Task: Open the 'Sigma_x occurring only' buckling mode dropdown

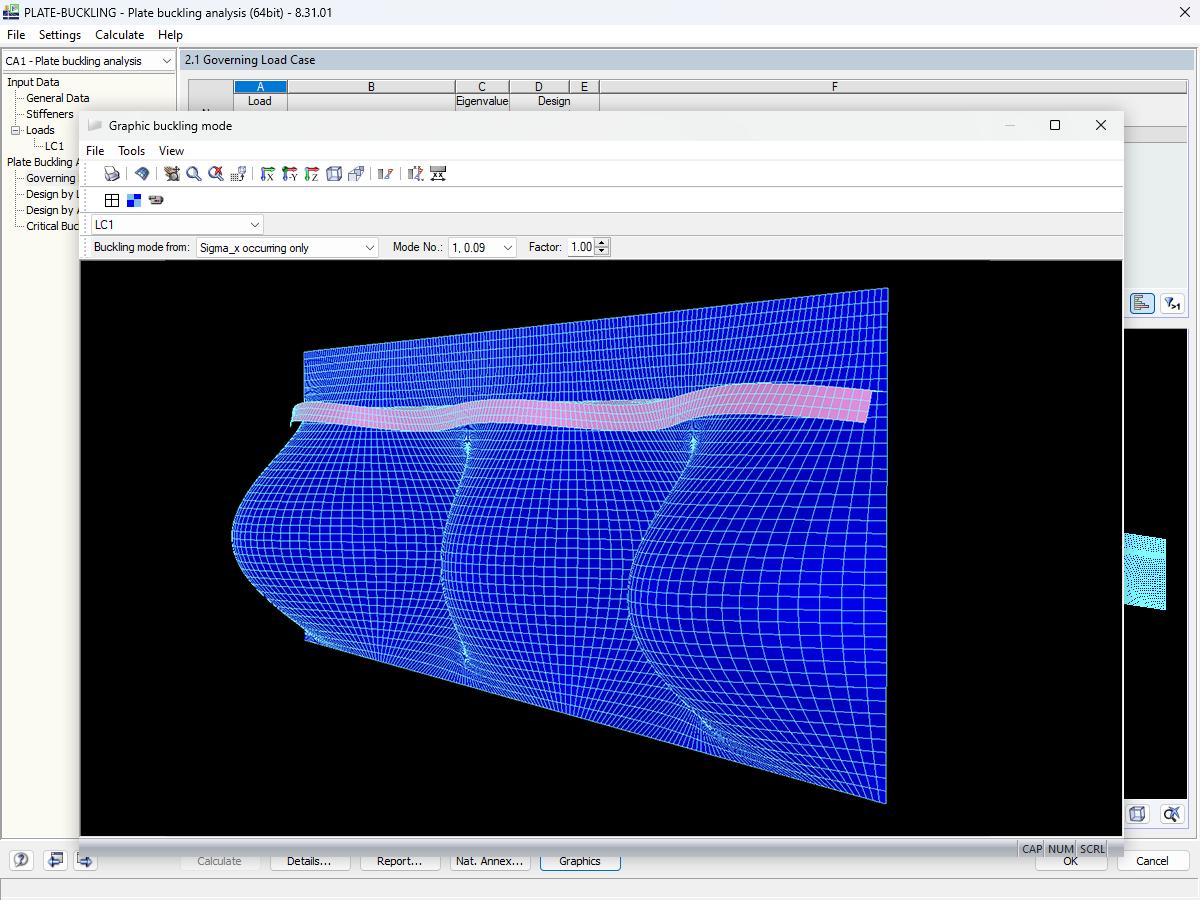Action: click(370, 247)
